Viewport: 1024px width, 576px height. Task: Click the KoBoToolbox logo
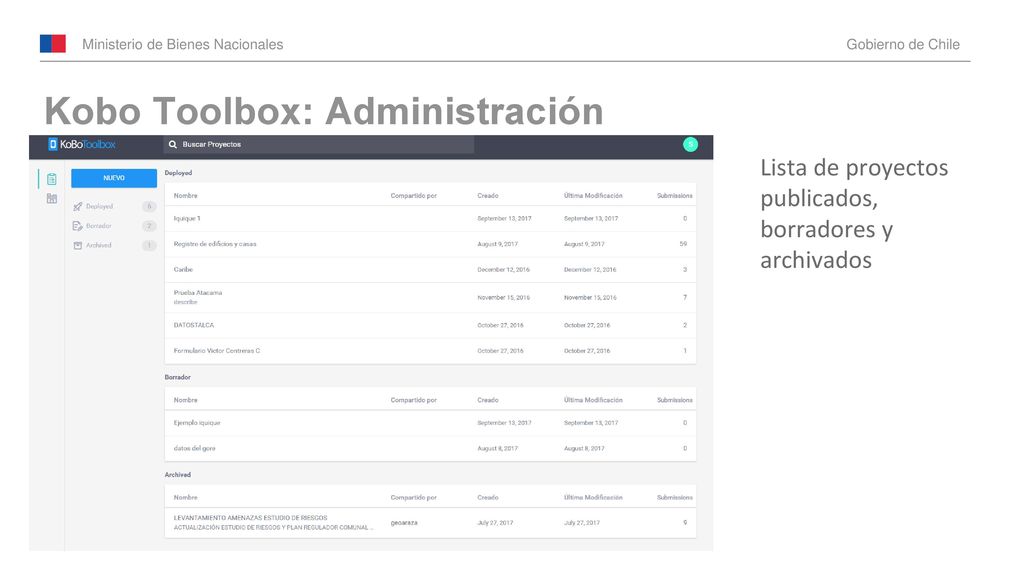(82, 144)
